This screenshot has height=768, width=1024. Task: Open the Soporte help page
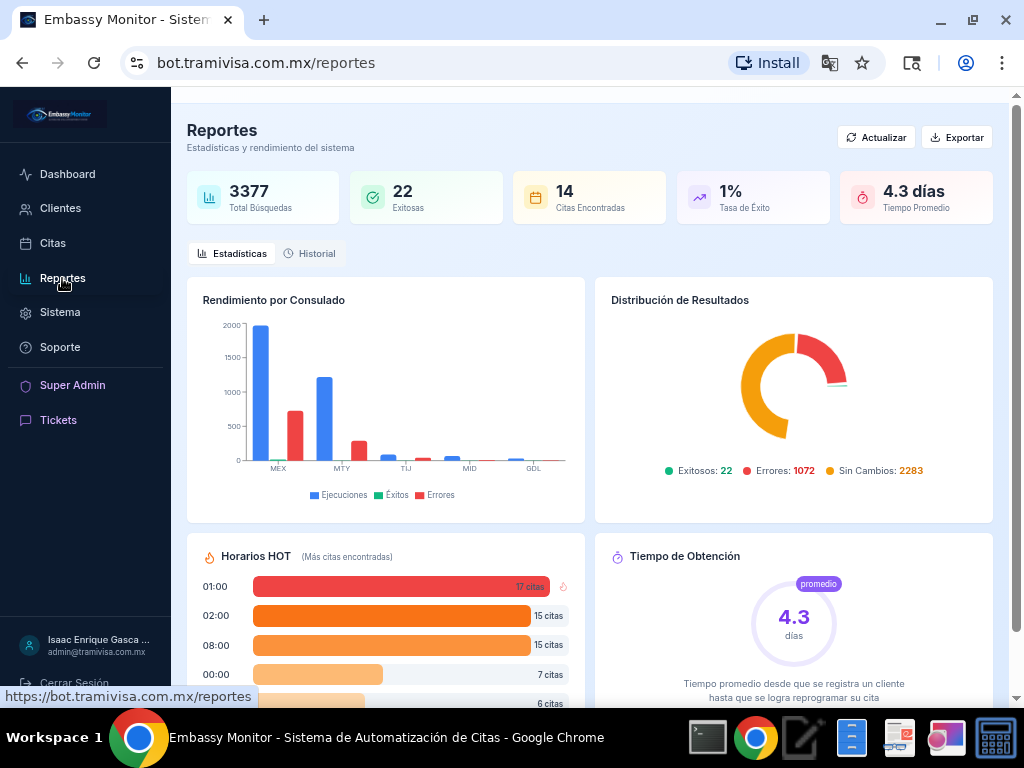coord(60,347)
